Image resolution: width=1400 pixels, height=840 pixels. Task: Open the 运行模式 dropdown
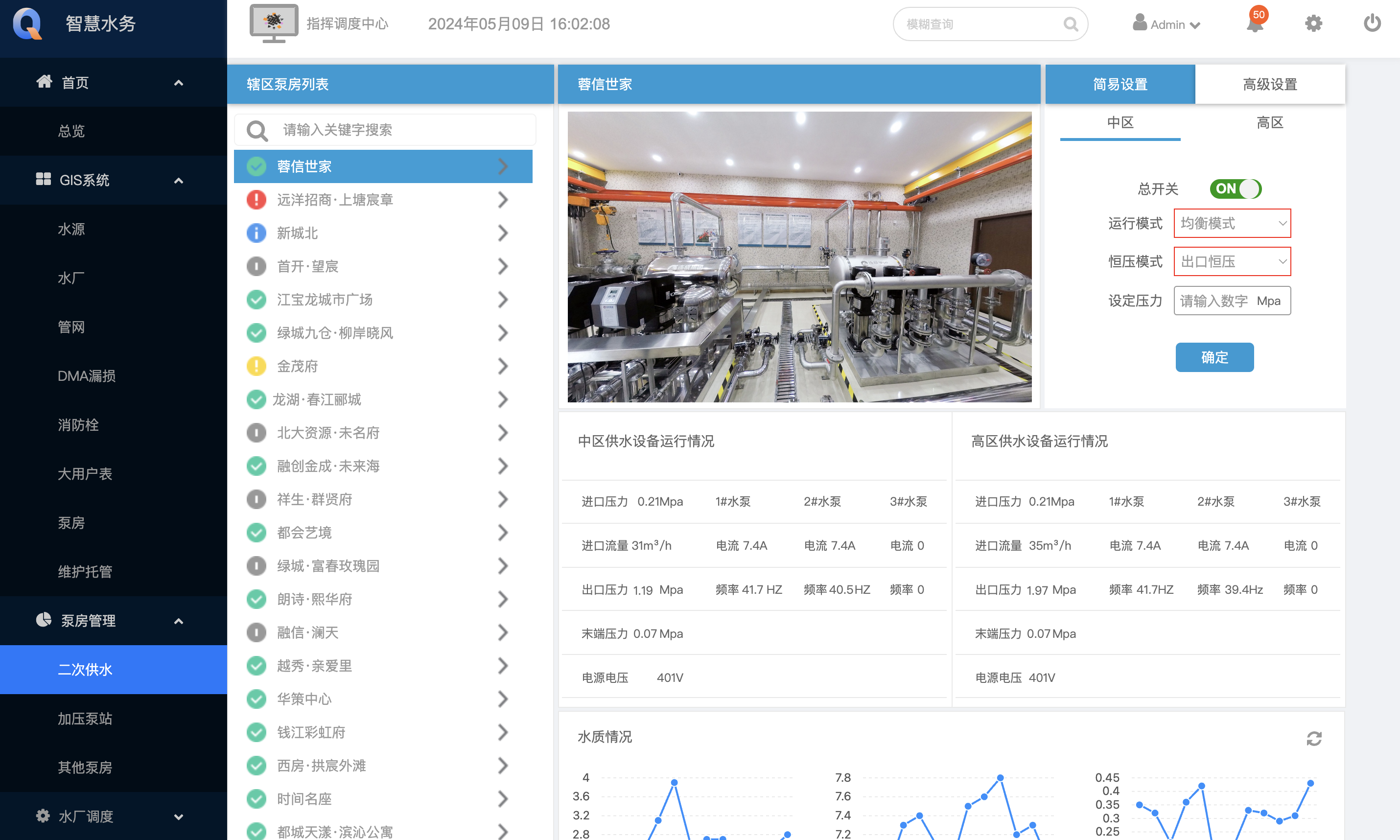click(1232, 224)
